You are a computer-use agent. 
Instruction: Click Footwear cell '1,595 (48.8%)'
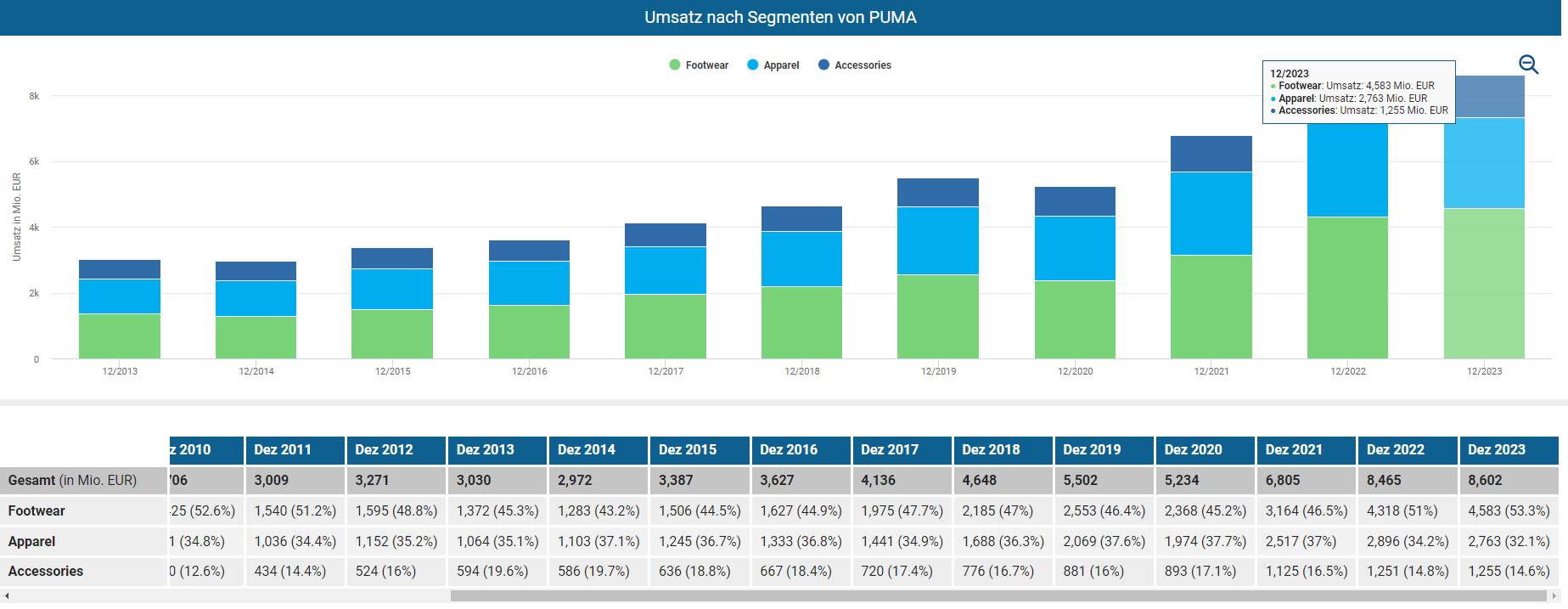coord(396,511)
